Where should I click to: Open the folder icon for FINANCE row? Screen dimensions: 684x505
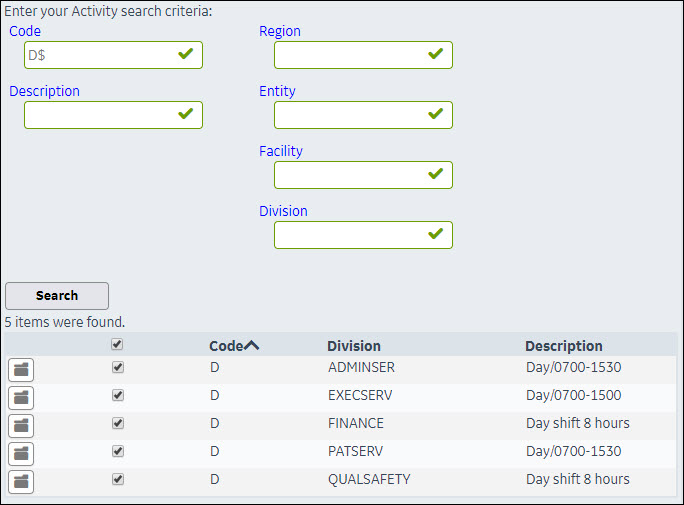tap(21, 425)
